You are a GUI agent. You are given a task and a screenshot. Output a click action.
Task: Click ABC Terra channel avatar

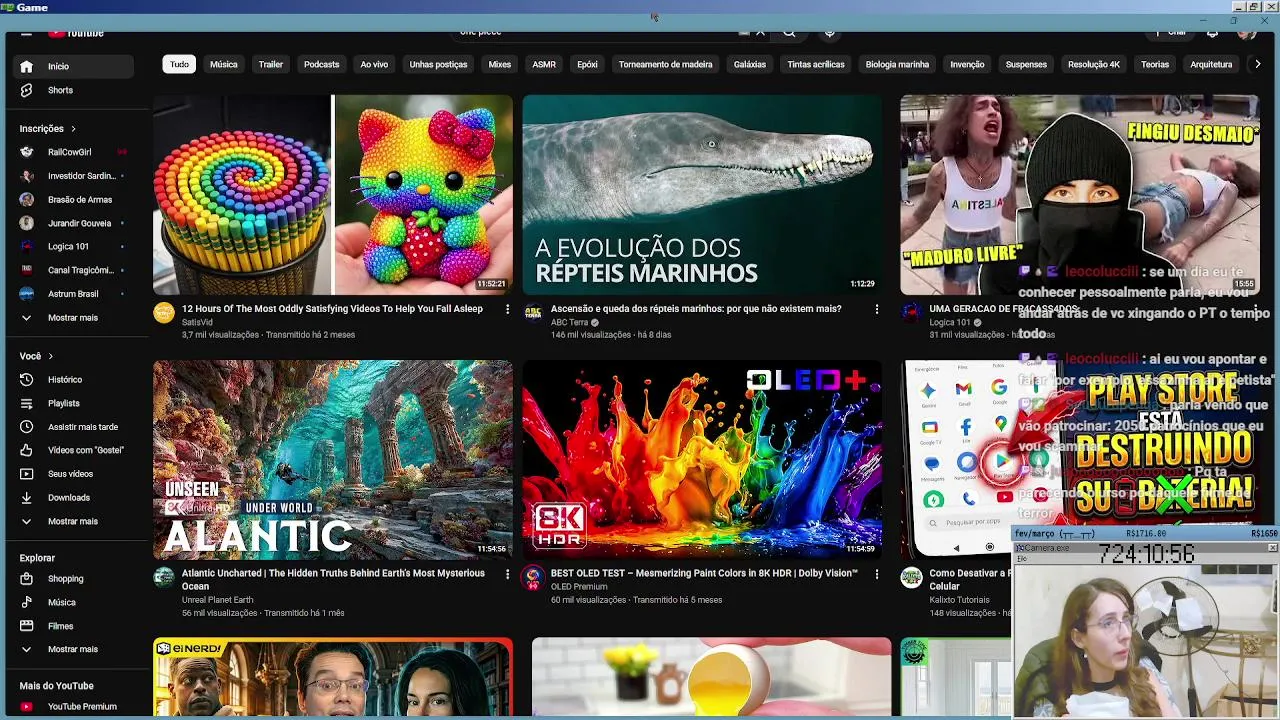(533, 313)
